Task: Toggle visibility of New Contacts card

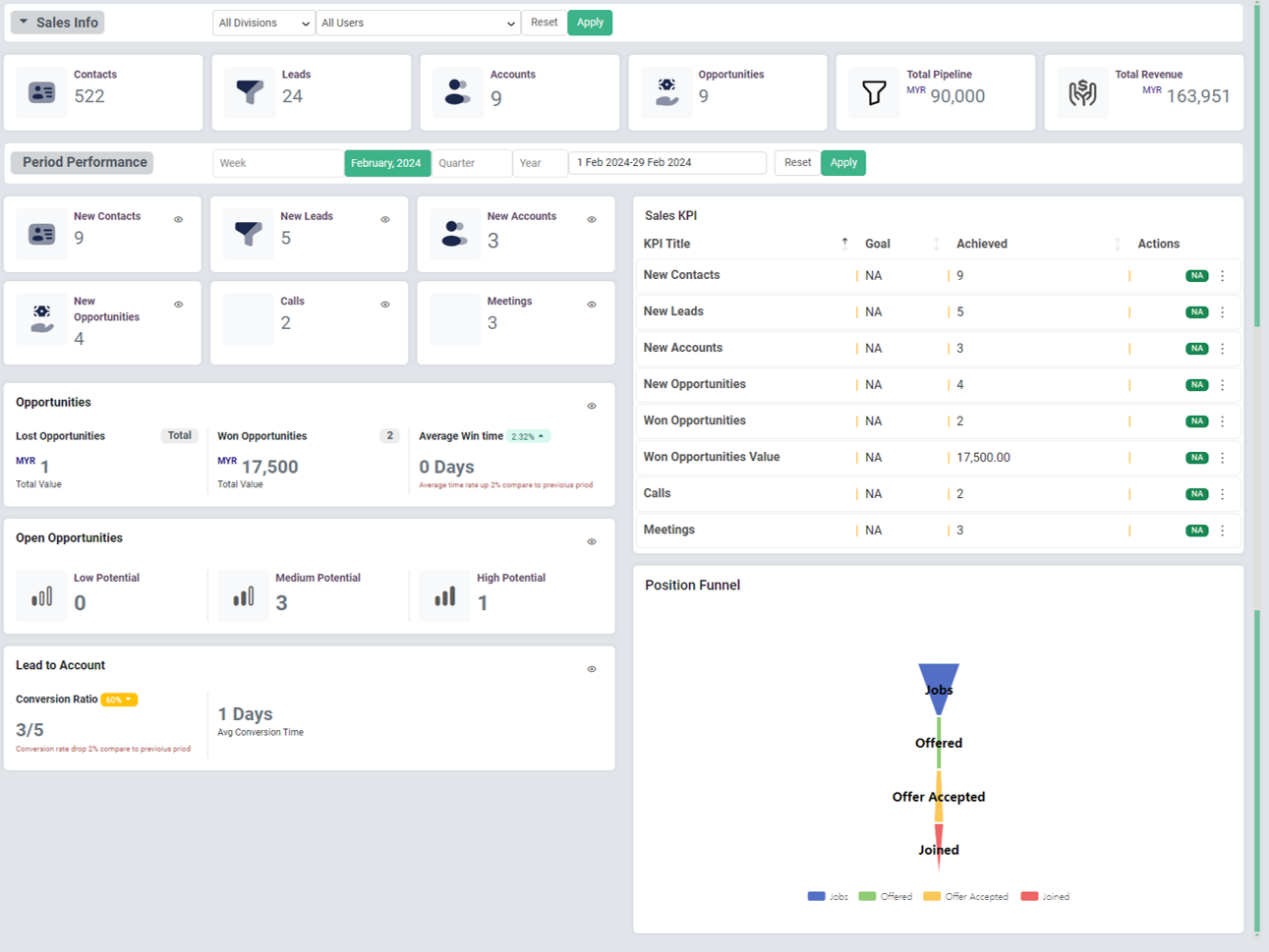Action: [x=179, y=220]
